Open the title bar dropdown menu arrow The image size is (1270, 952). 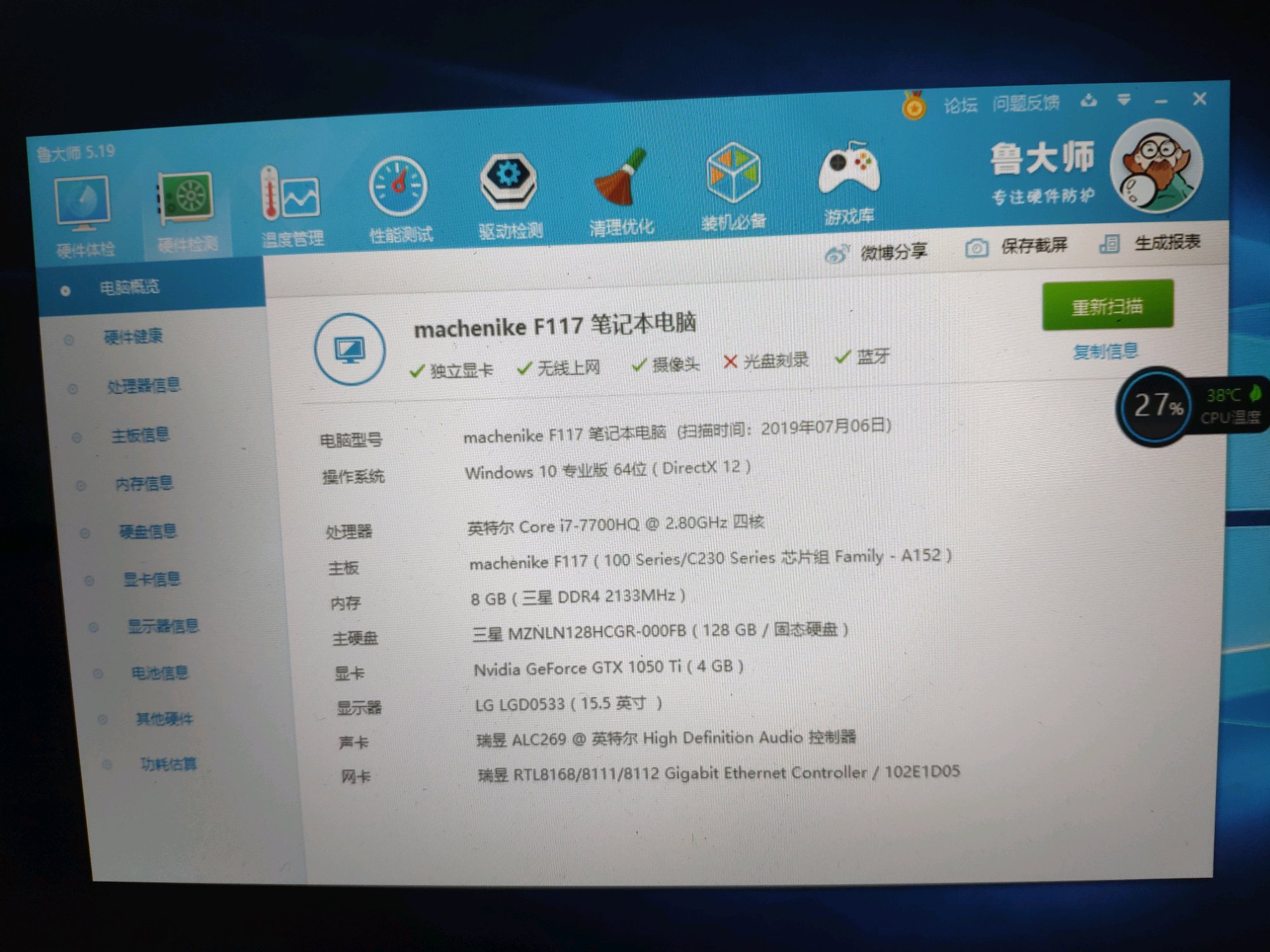(x=1124, y=100)
